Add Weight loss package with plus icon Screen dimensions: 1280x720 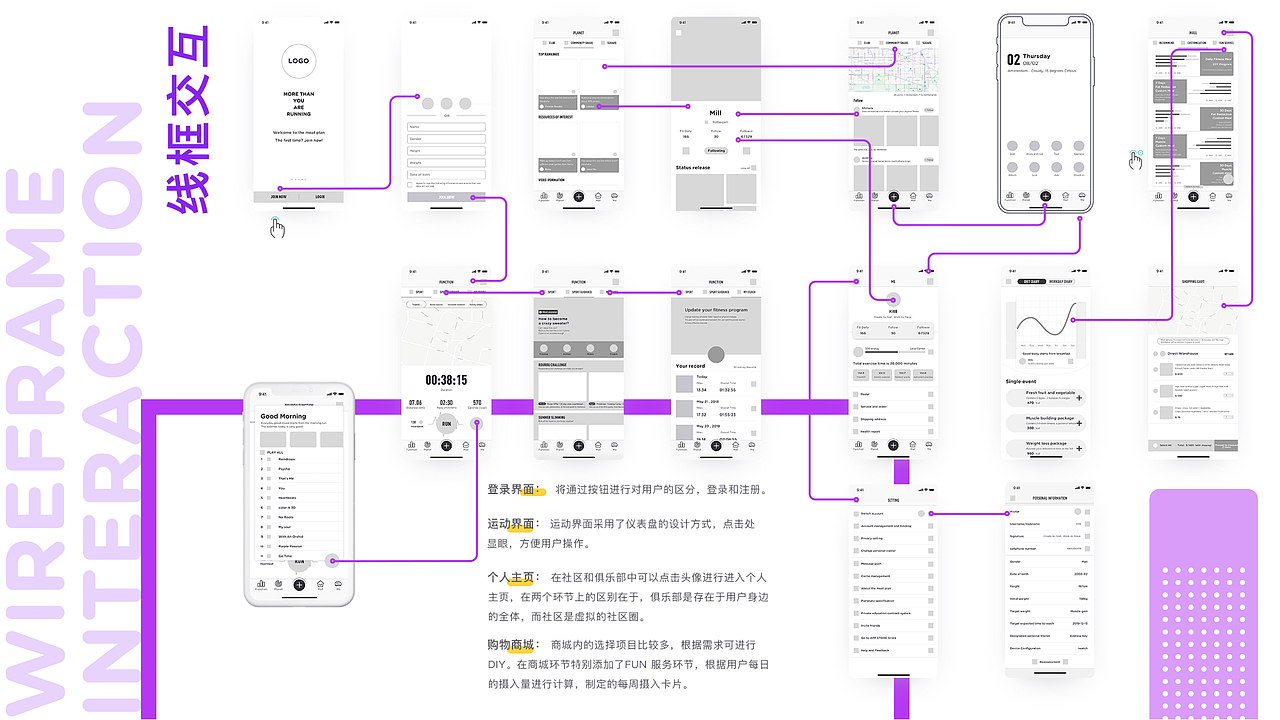point(1079,451)
